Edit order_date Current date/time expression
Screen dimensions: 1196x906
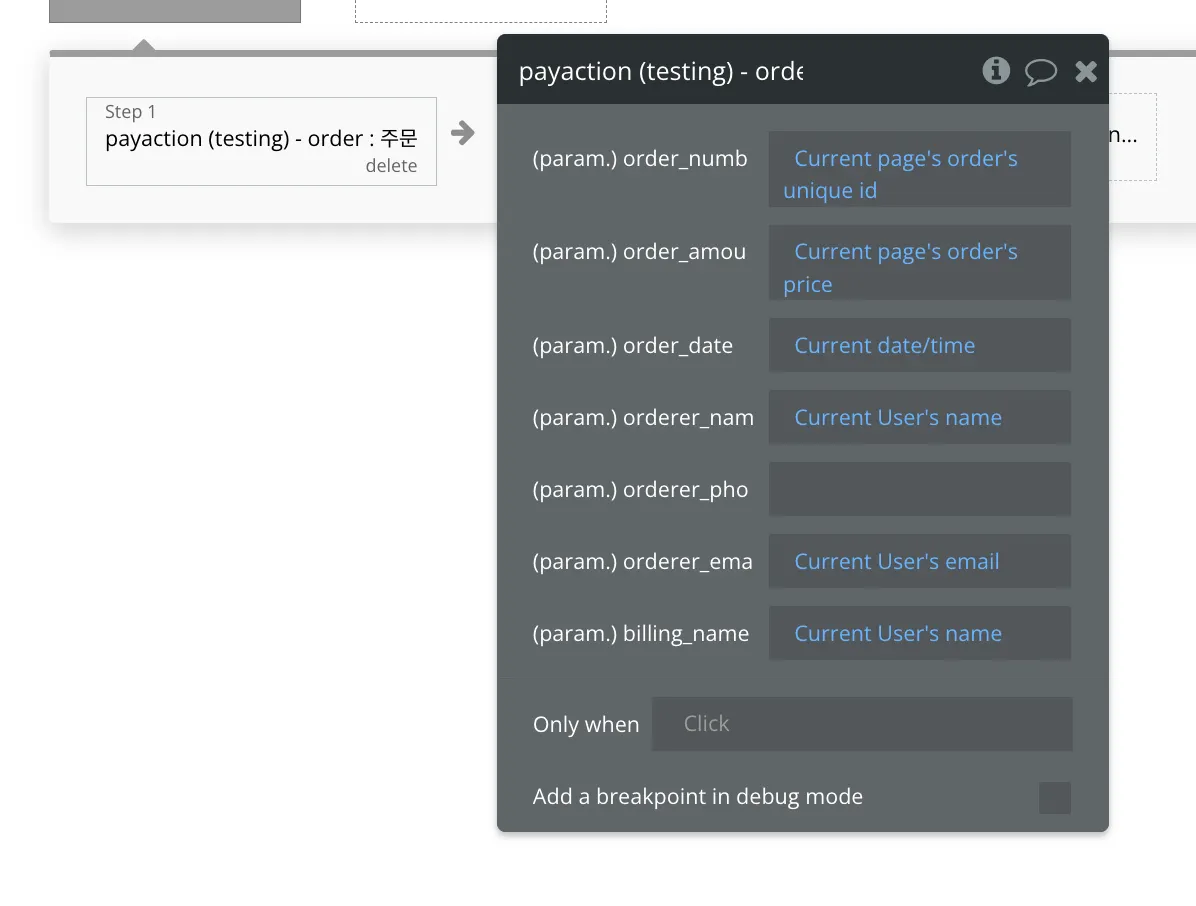click(x=884, y=346)
